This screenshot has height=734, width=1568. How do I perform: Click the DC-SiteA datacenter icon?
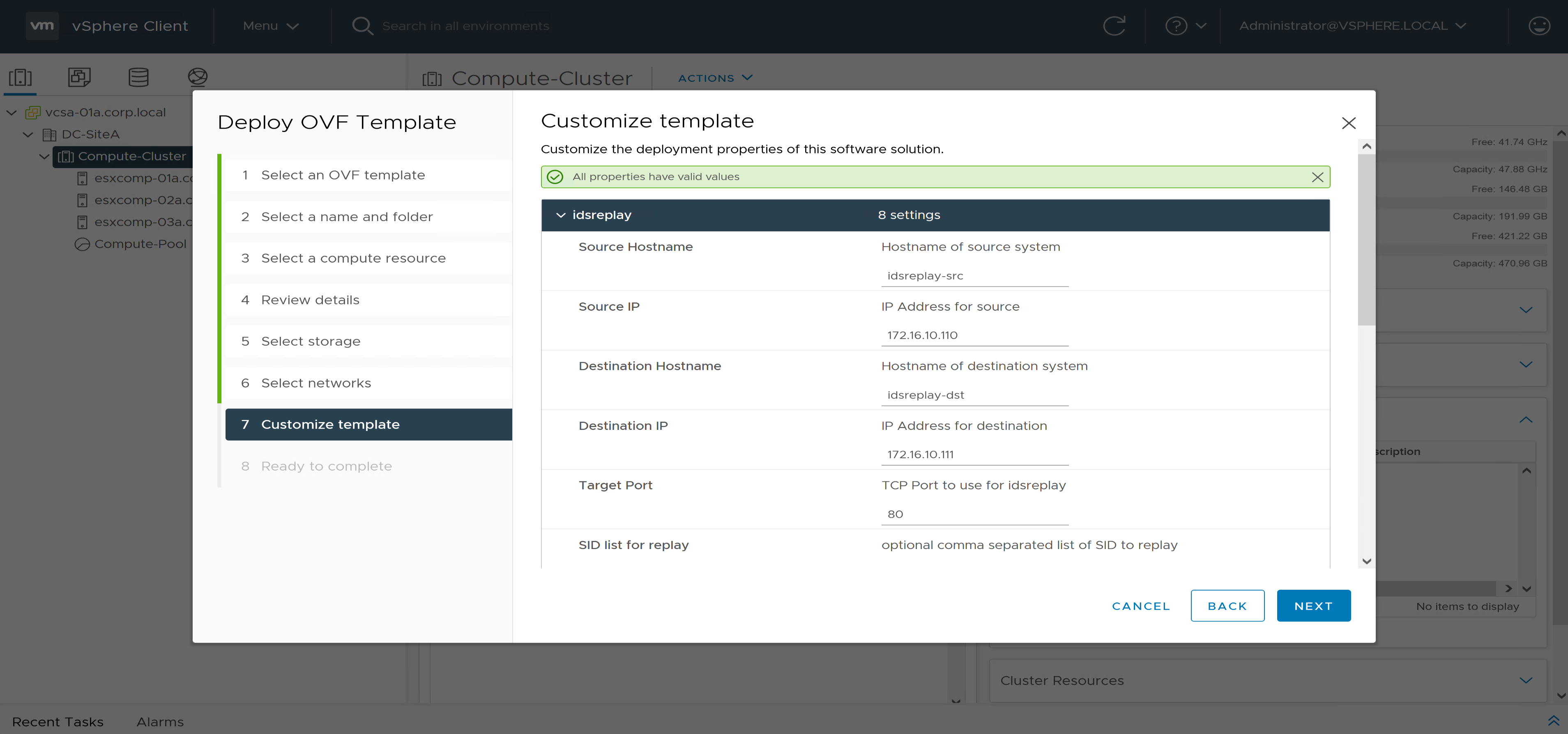[49, 135]
